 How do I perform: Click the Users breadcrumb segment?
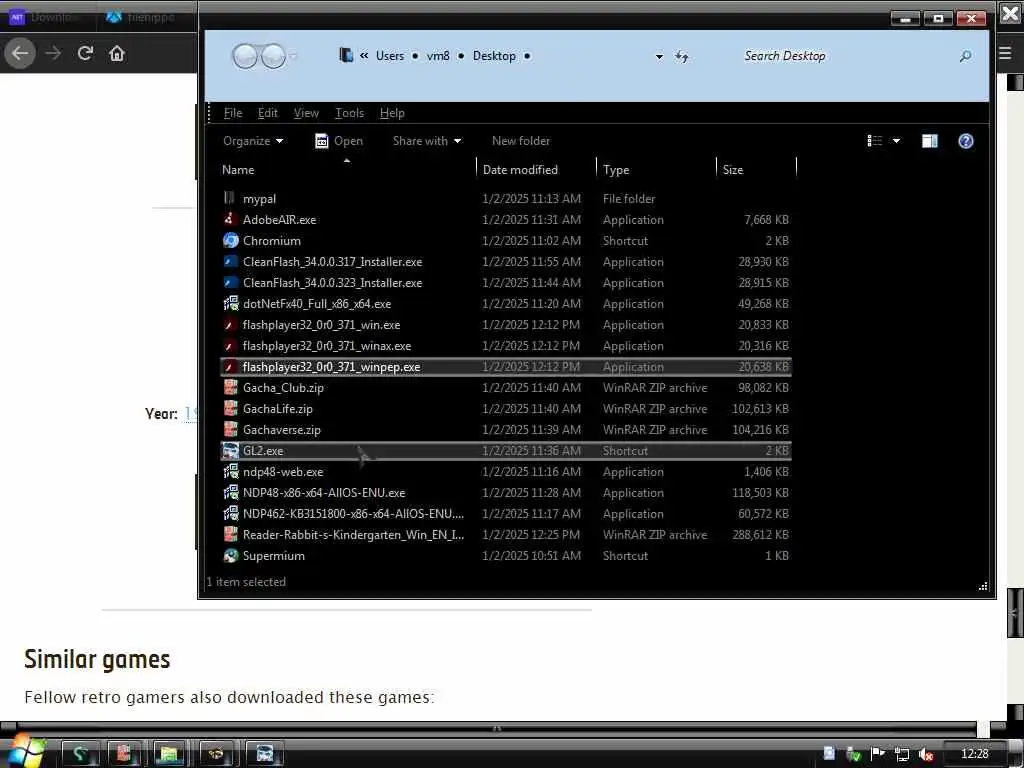390,56
